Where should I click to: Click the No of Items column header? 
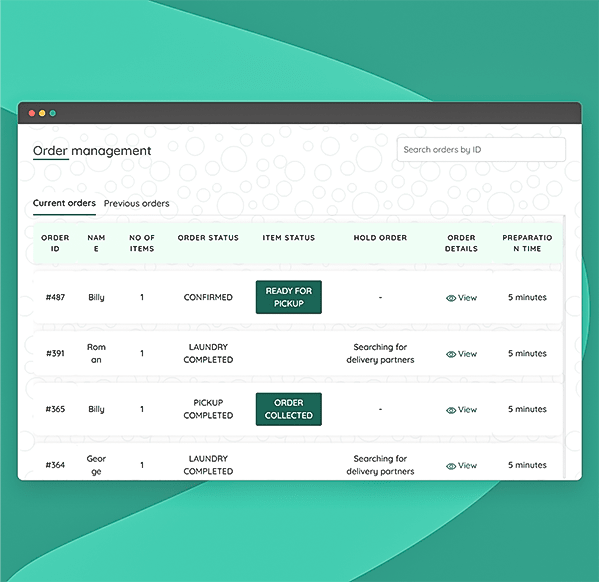(142, 243)
